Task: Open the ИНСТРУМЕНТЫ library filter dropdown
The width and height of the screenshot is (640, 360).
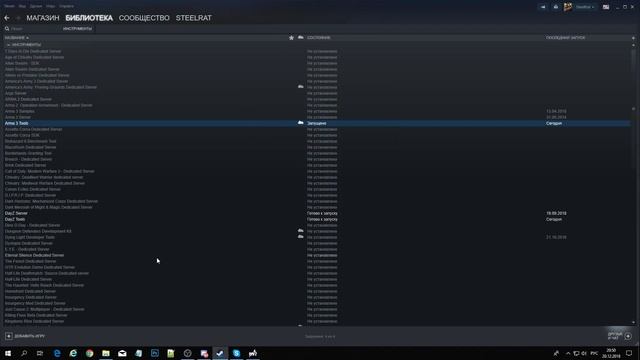Action: coord(78,29)
